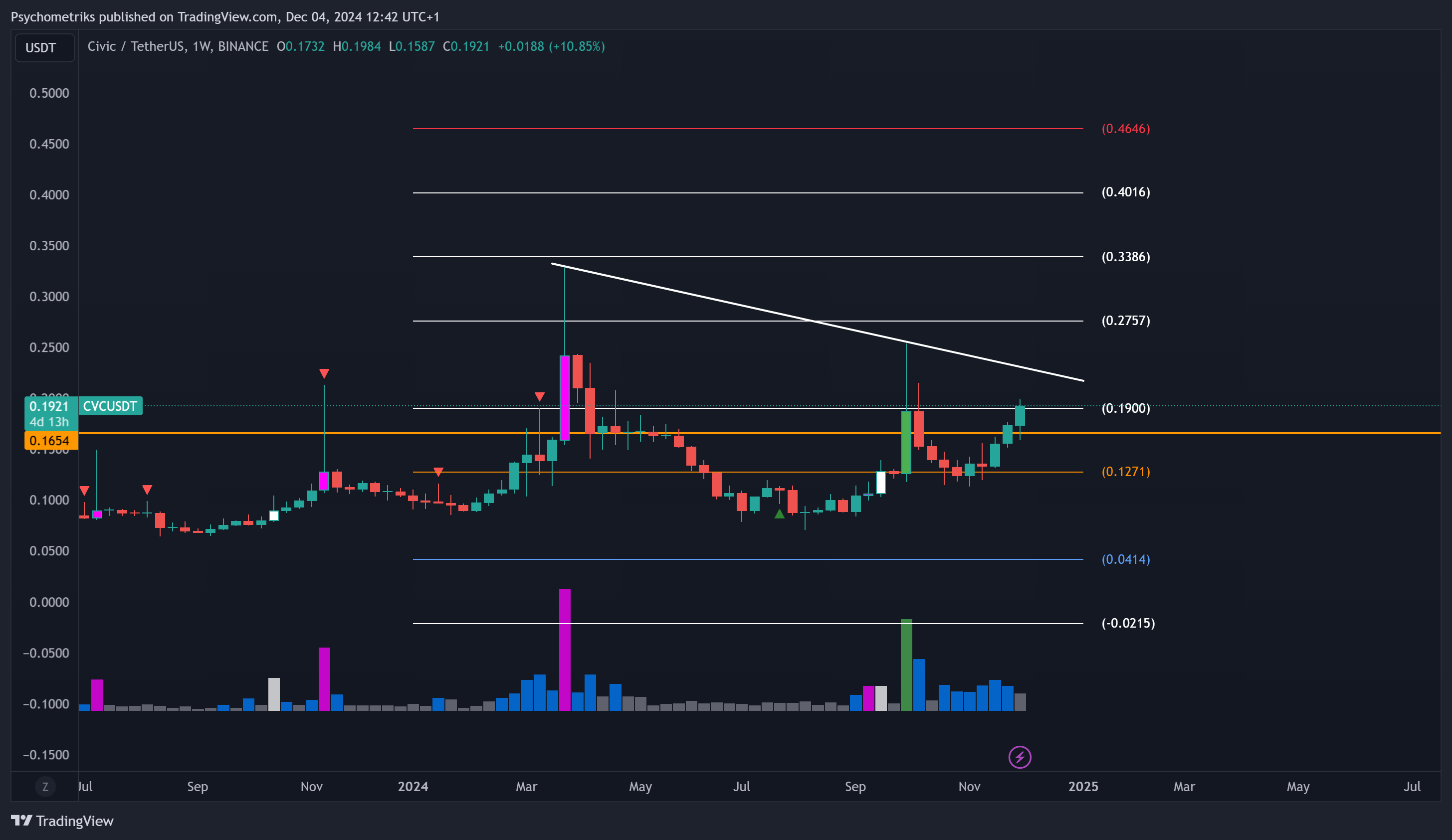
Task: Click the 1W timeframe text in the chart title
Action: coord(201,46)
